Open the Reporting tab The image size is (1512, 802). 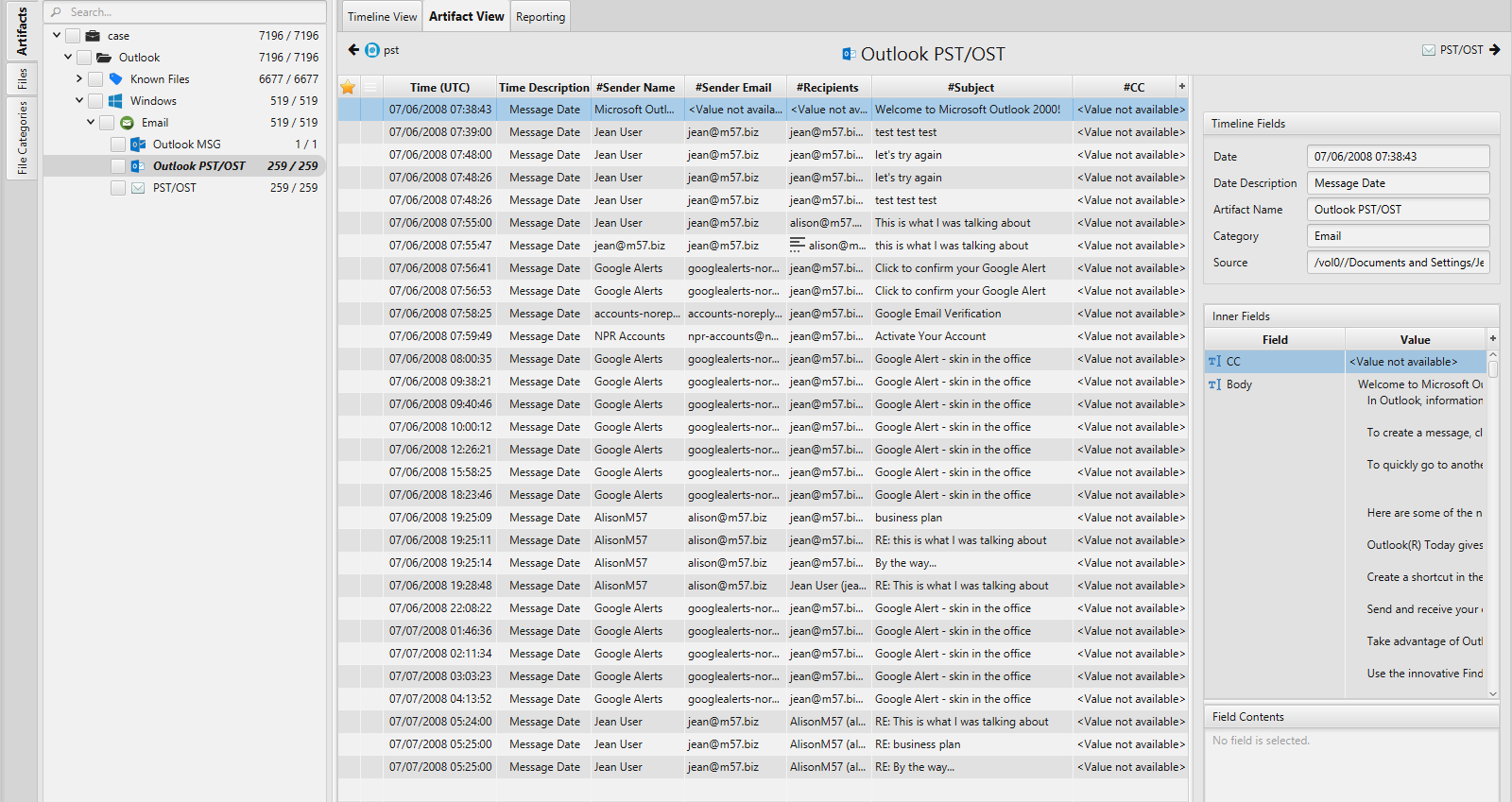coord(541,17)
